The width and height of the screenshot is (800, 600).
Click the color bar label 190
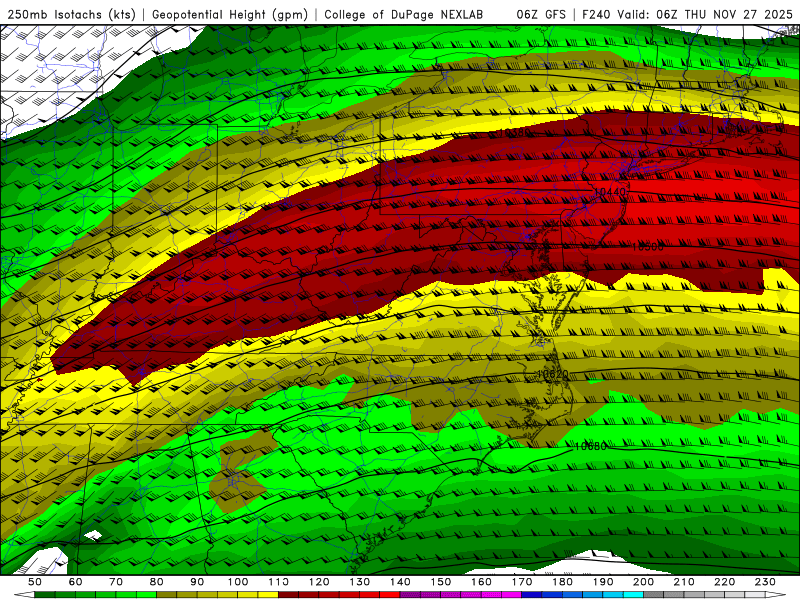pos(603,582)
